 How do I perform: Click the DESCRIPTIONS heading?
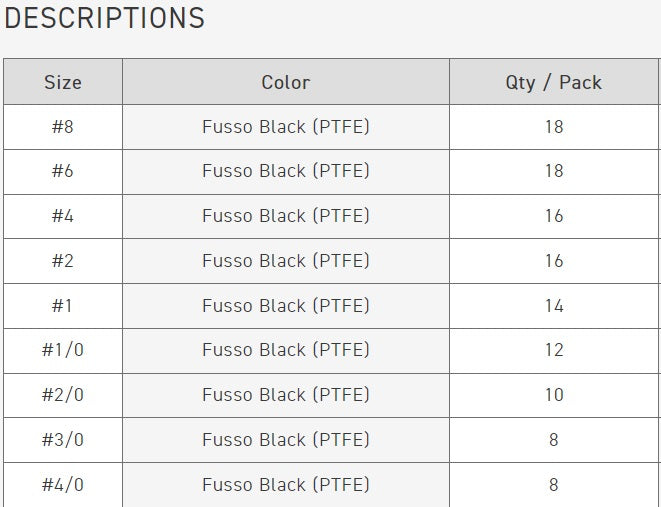tap(104, 18)
